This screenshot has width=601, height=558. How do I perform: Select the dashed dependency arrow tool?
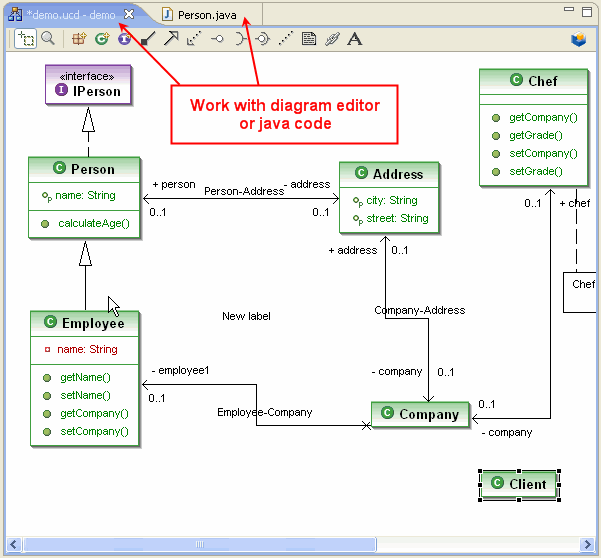(x=194, y=39)
